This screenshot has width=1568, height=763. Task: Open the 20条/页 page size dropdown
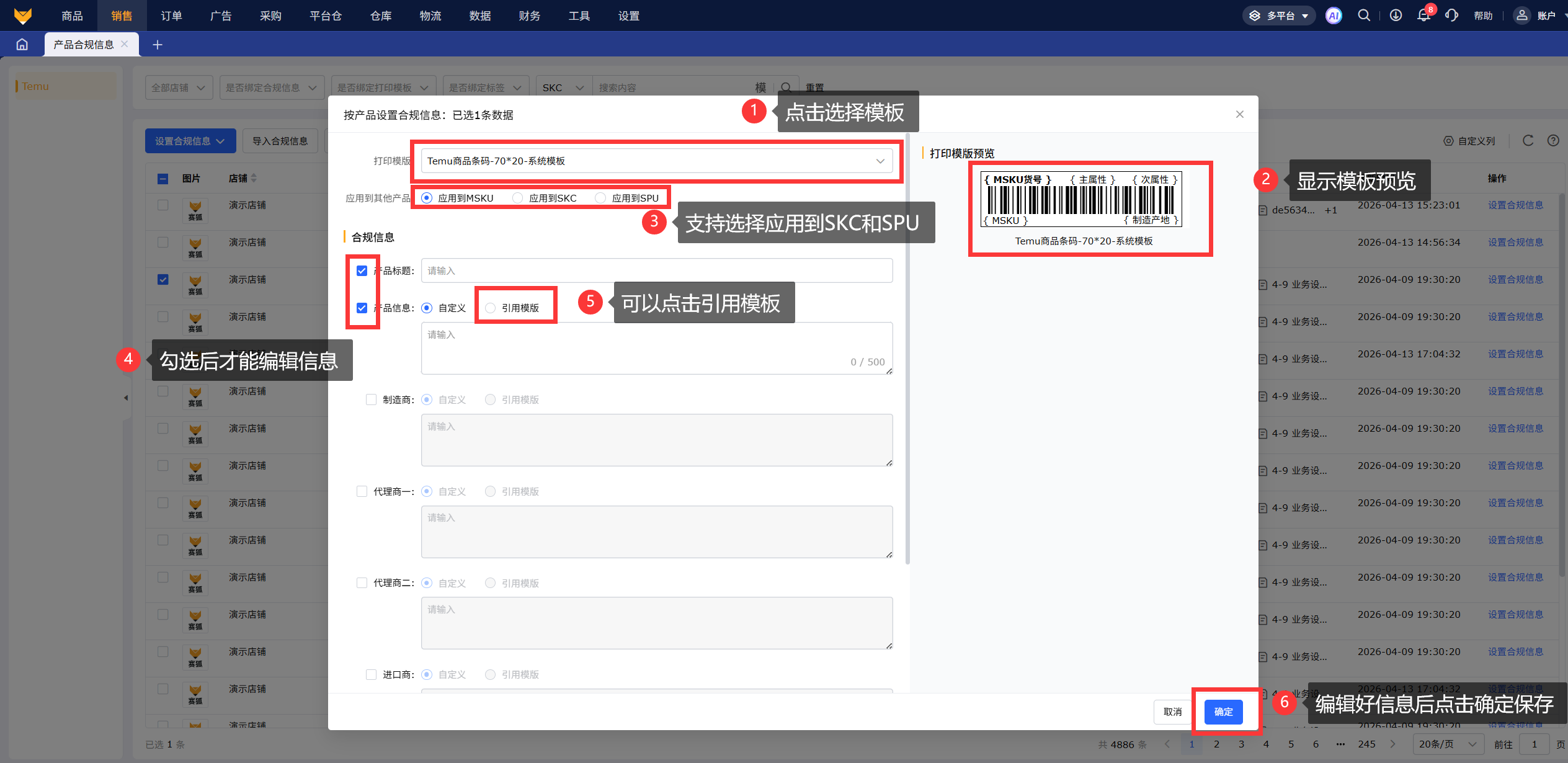[1447, 744]
